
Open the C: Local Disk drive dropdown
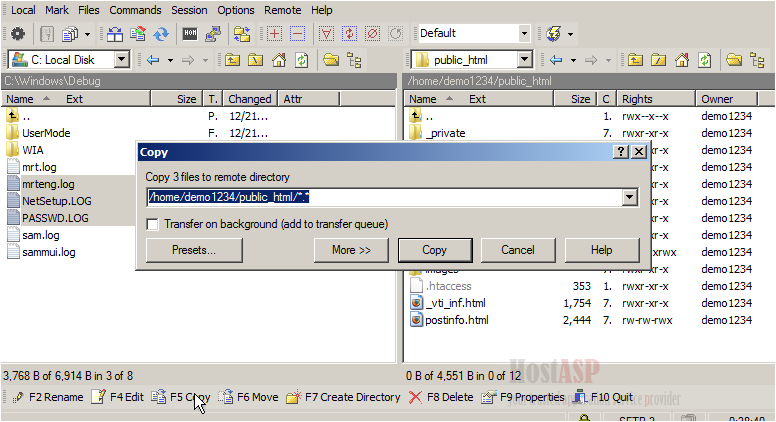122,60
